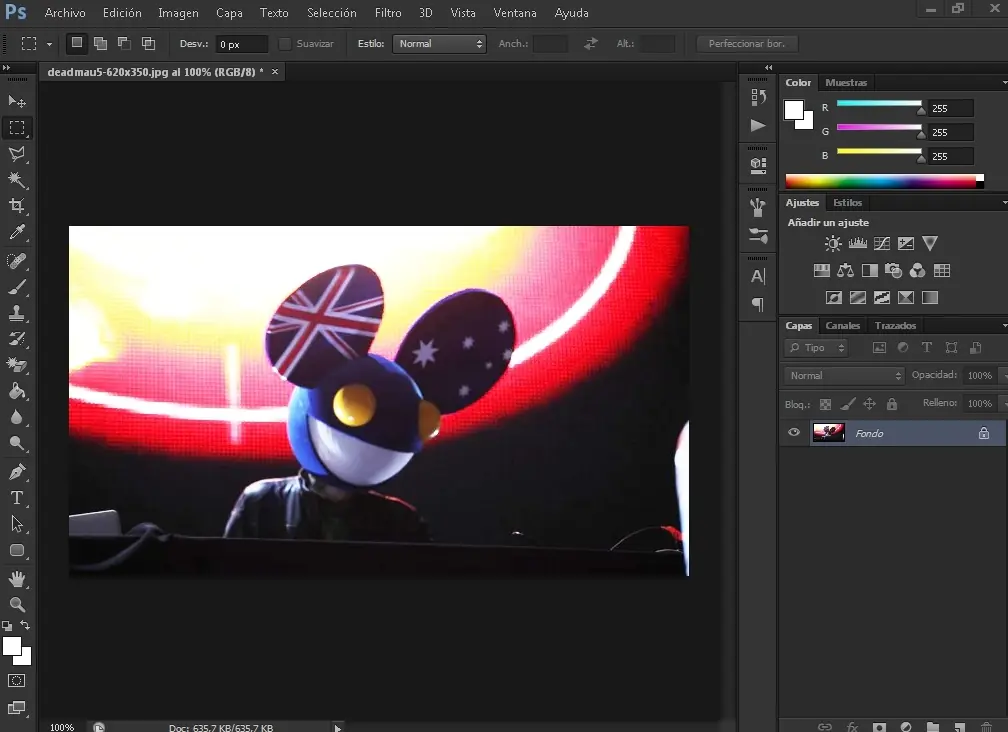Viewport: 1008px width, 732px height.
Task: Open the Tipo layer filter dropdown
Action: (817, 348)
